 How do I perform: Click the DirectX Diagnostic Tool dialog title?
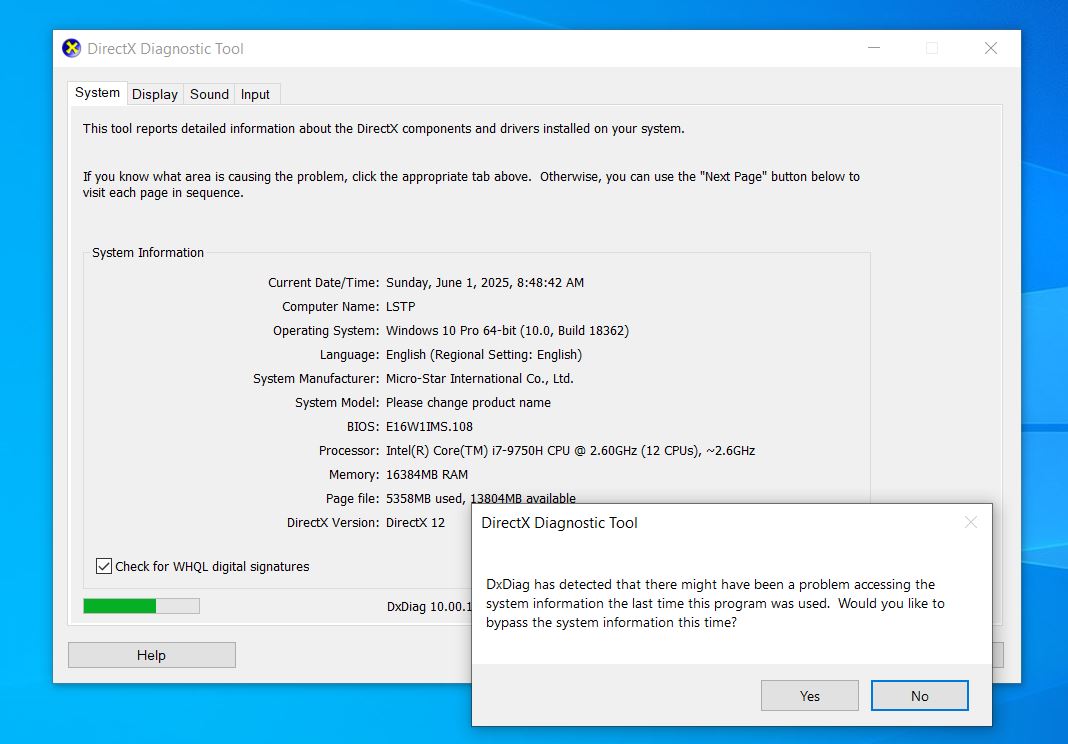[559, 523]
